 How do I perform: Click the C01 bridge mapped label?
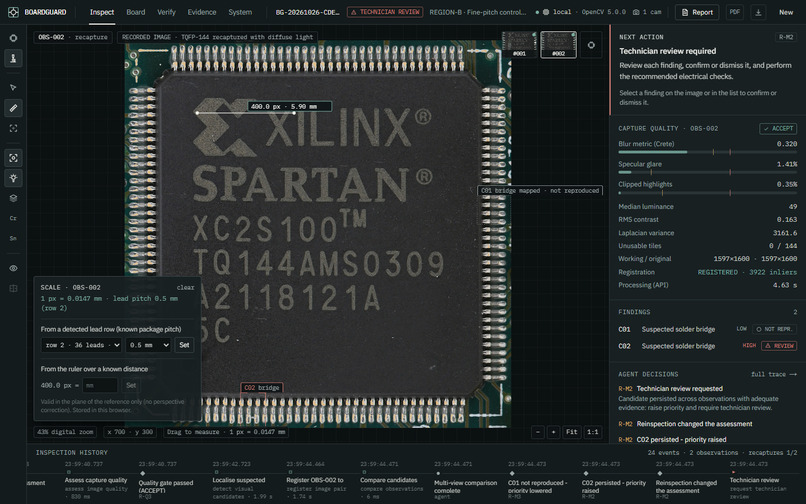tap(540, 190)
